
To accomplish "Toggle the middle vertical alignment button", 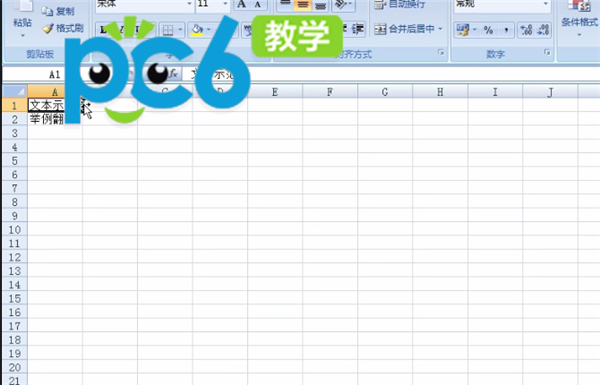I will 303,5.
